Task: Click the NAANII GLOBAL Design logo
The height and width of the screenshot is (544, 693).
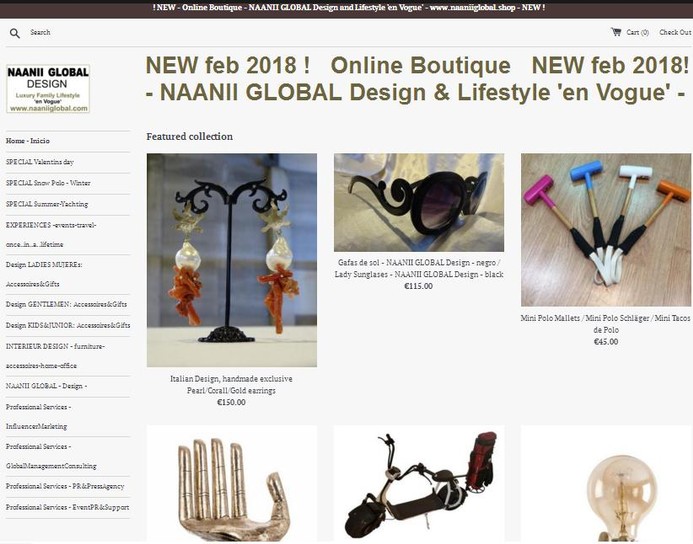Action: [x=48, y=89]
